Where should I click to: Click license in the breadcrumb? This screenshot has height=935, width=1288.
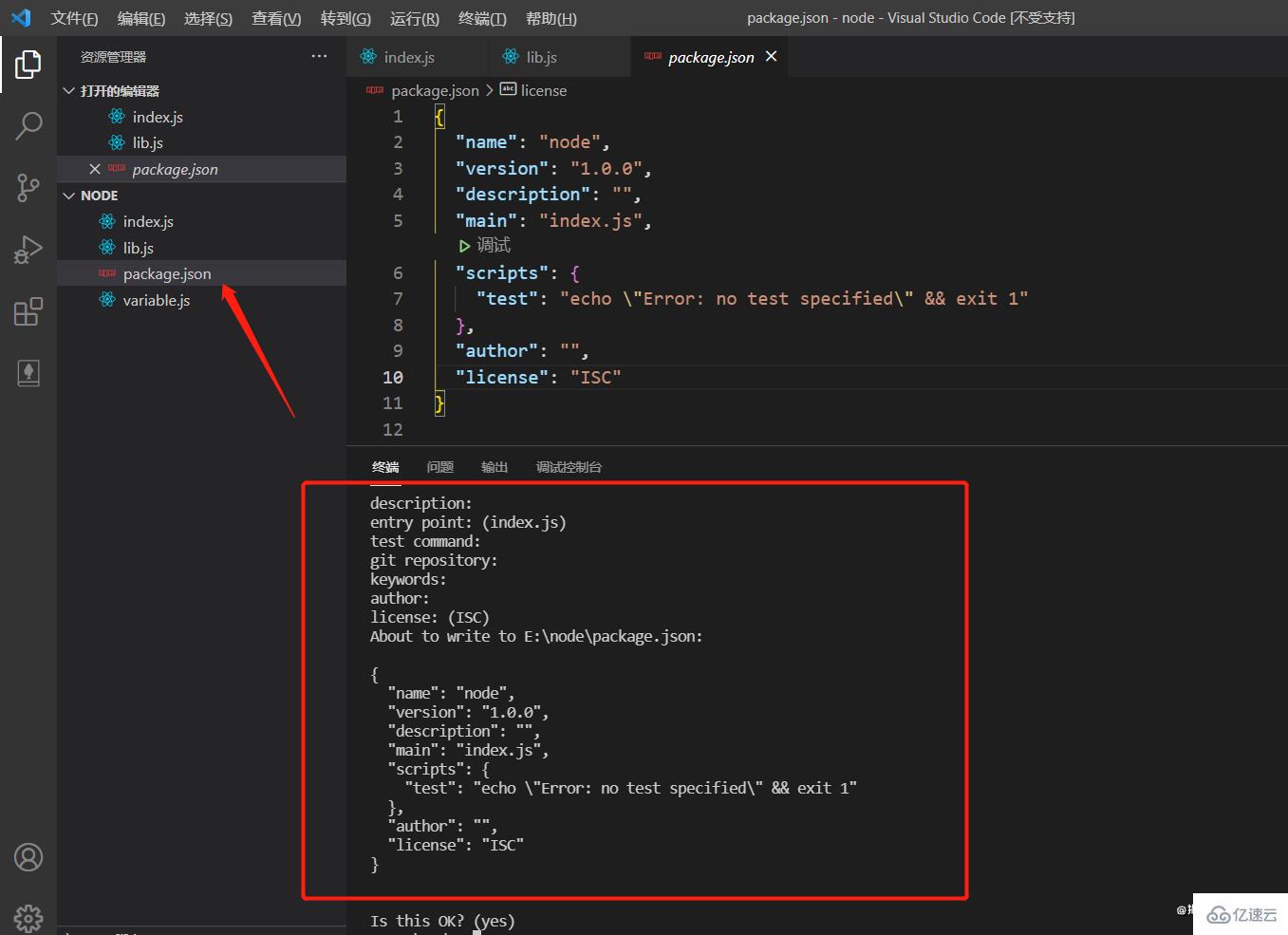point(544,90)
